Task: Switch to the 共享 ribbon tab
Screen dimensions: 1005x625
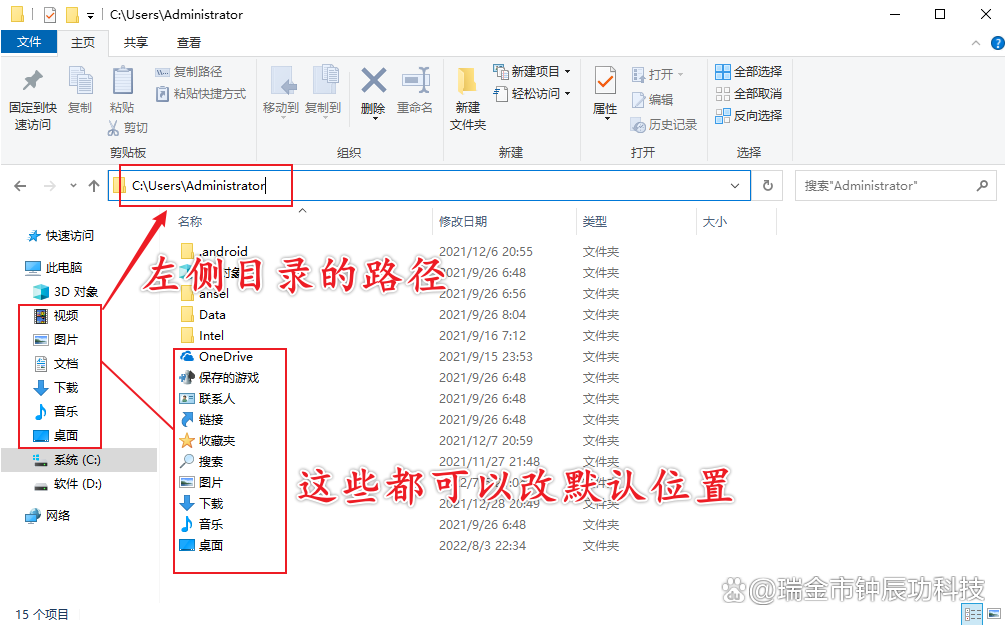Action: click(x=136, y=43)
